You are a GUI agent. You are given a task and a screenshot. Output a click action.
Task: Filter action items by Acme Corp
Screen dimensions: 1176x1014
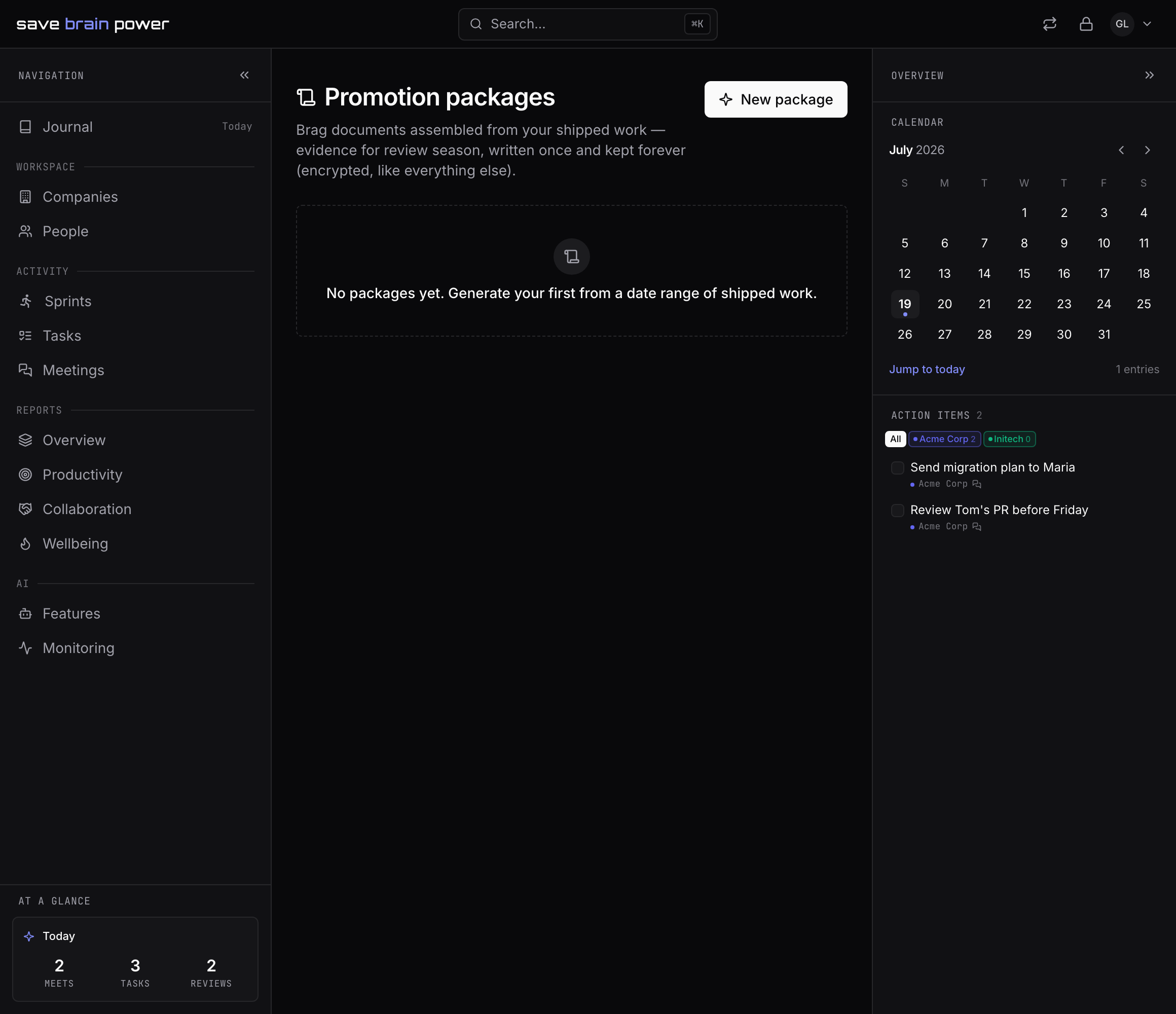tap(944, 439)
